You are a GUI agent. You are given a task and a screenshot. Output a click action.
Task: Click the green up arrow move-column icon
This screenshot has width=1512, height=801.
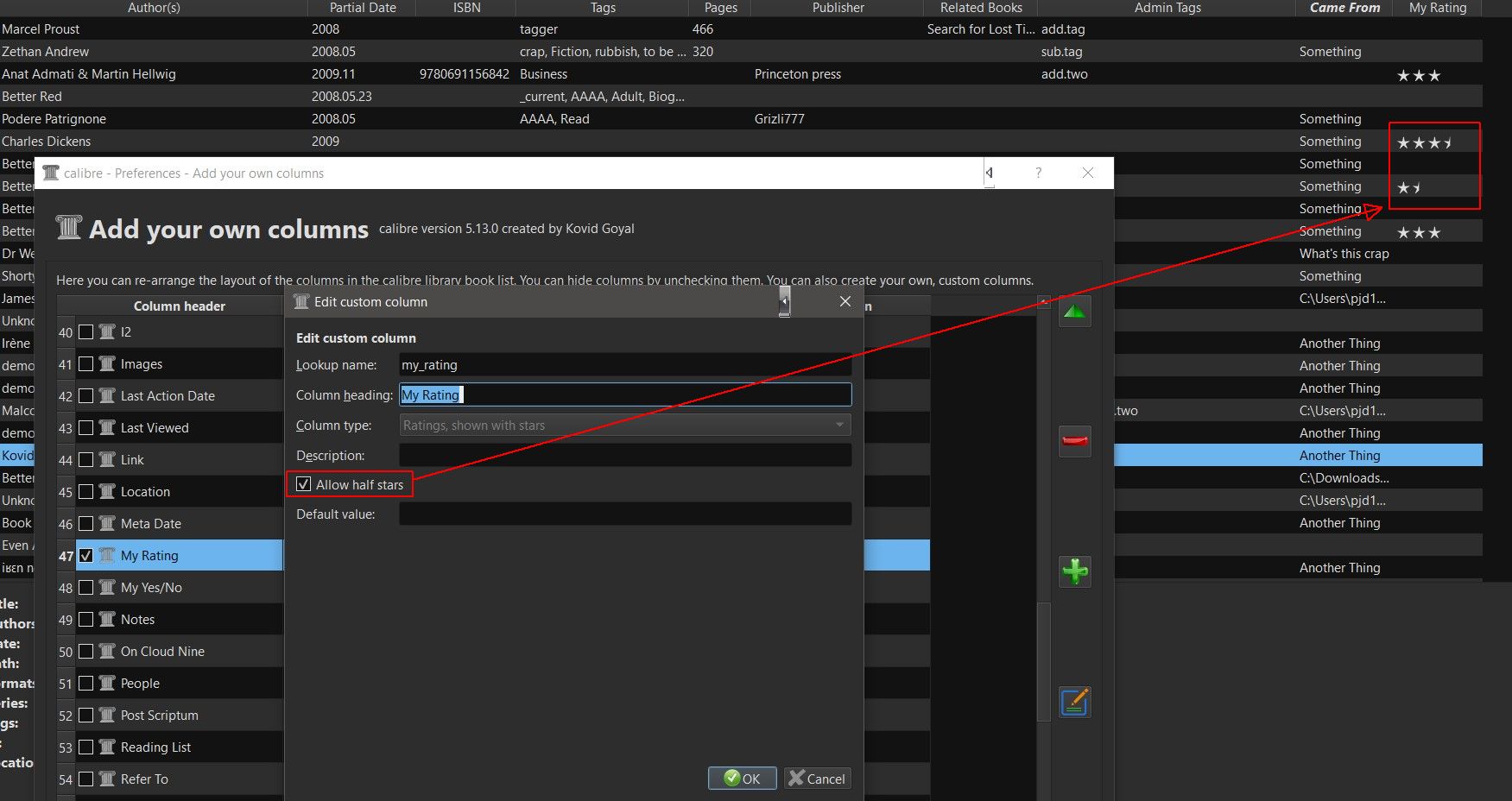tap(1075, 312)
